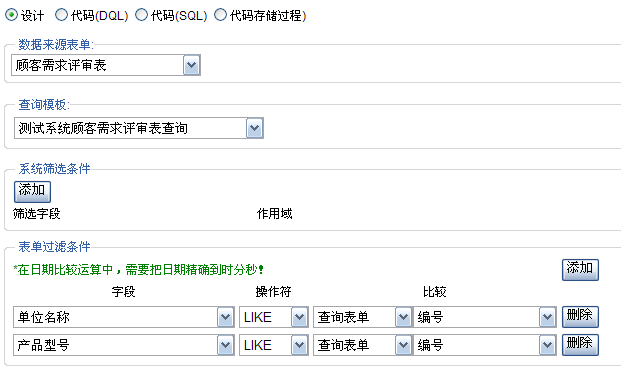Delete the 产品型号 filter row
This screenshot has width=621, height=367.
click(x=580, y=345)
